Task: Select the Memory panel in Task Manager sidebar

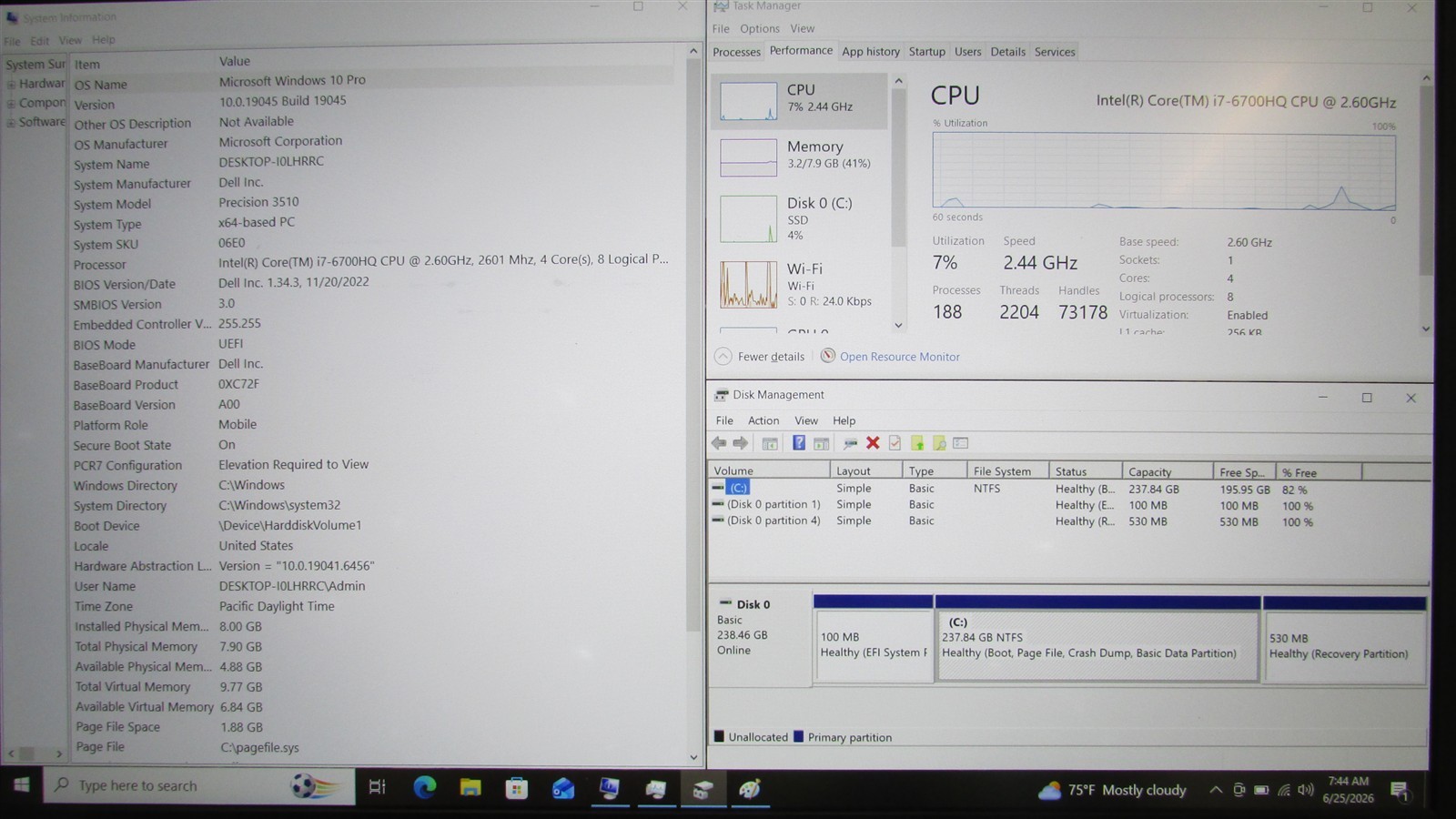Action: [799, 156]
